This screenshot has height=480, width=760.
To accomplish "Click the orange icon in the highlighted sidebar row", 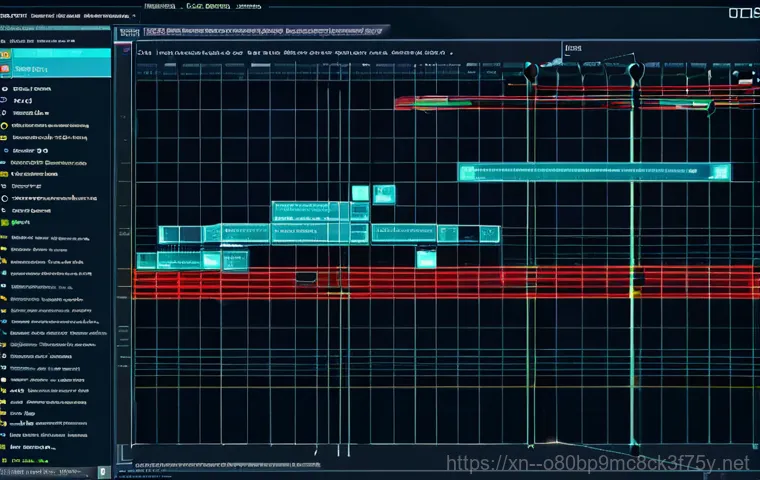I will point(6,69).
